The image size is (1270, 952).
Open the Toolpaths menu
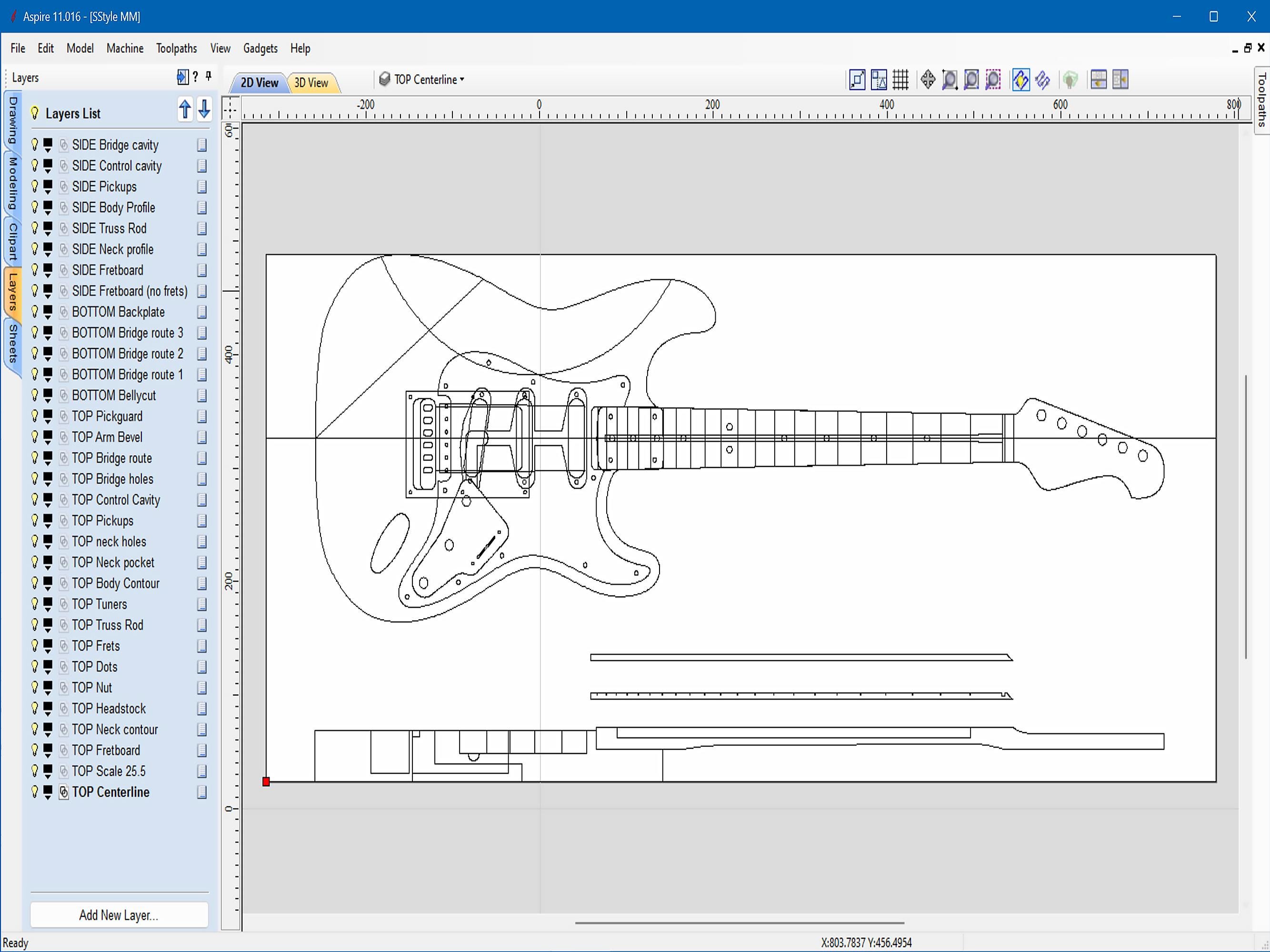pyautogui.click(x=176, y=48)
